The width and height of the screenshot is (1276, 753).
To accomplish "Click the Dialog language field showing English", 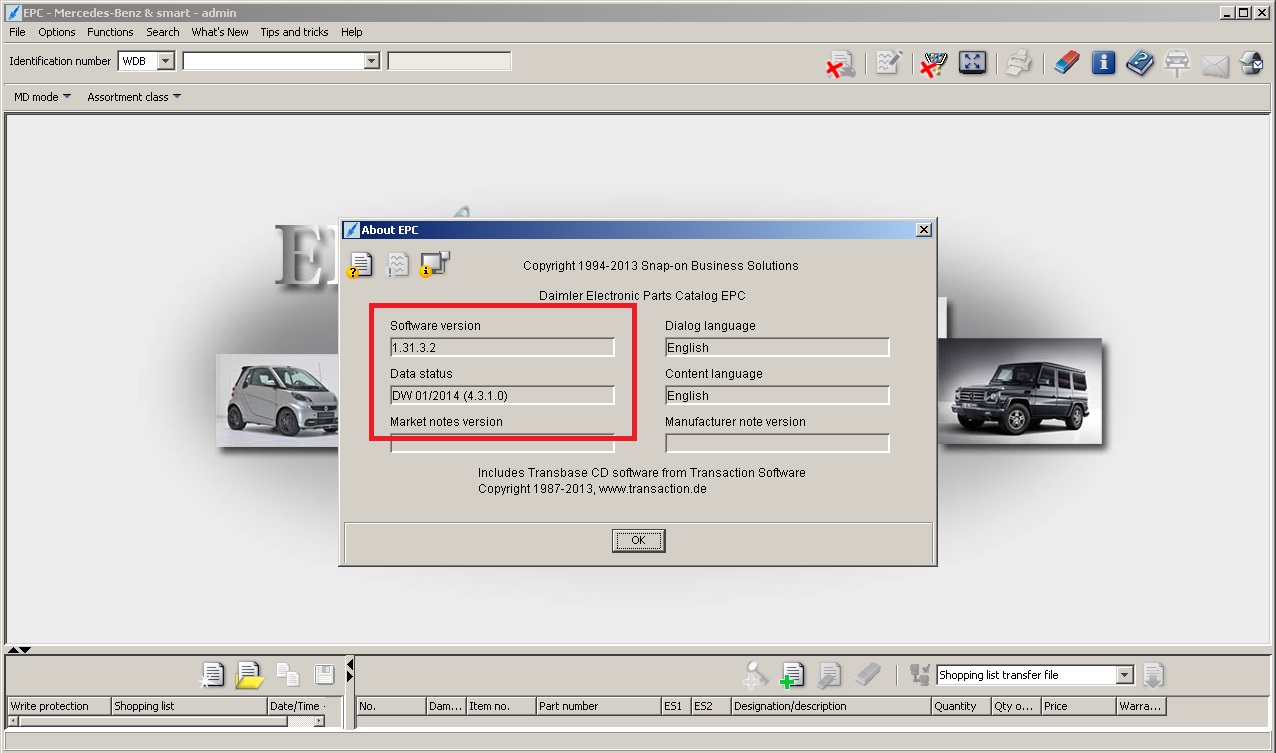I will click(777, 347).
